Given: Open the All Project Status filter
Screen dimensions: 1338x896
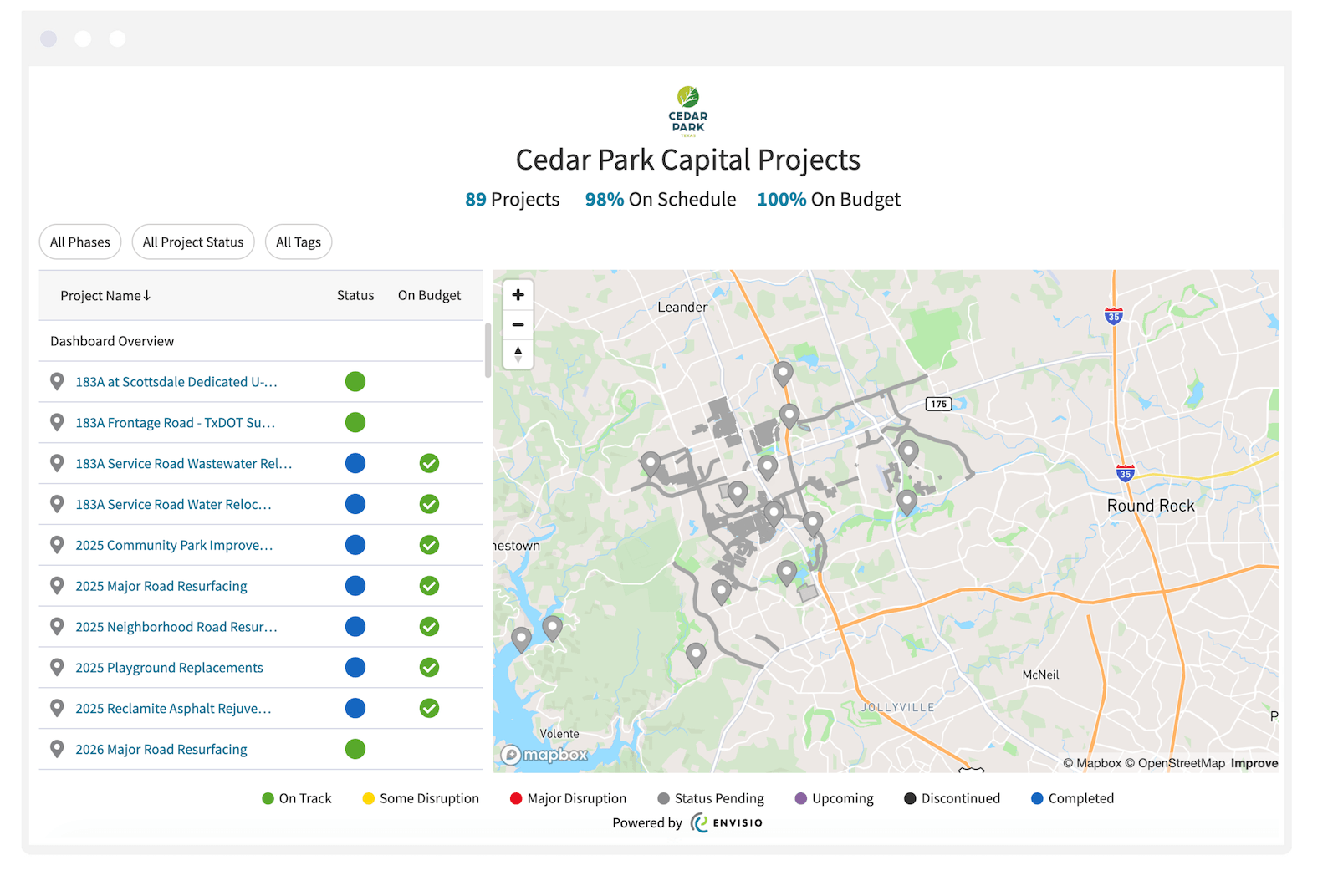Looking at the screenshot, I should [x=193, y=242].
